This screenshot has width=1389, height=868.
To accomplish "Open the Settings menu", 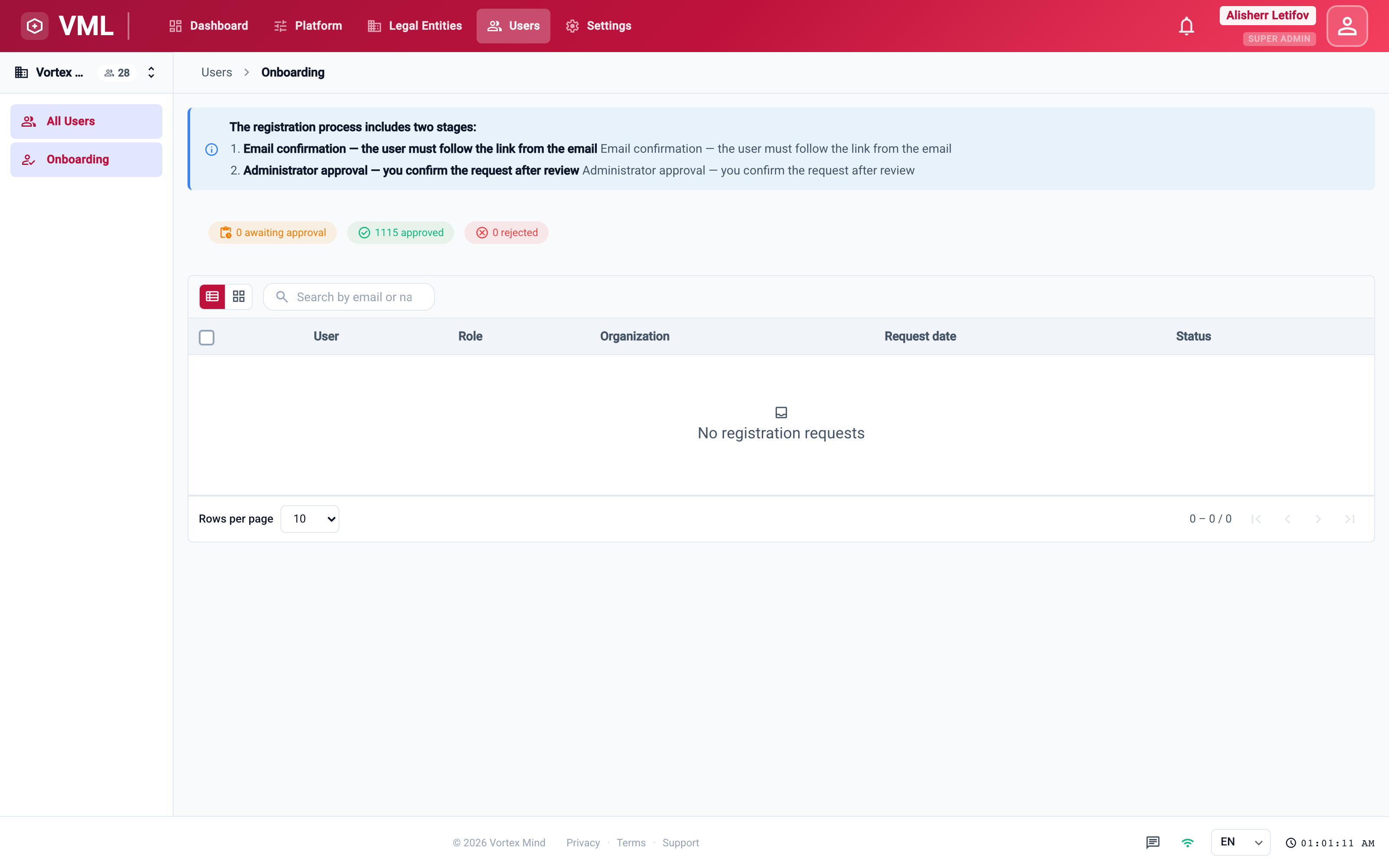I will [598, 26].
